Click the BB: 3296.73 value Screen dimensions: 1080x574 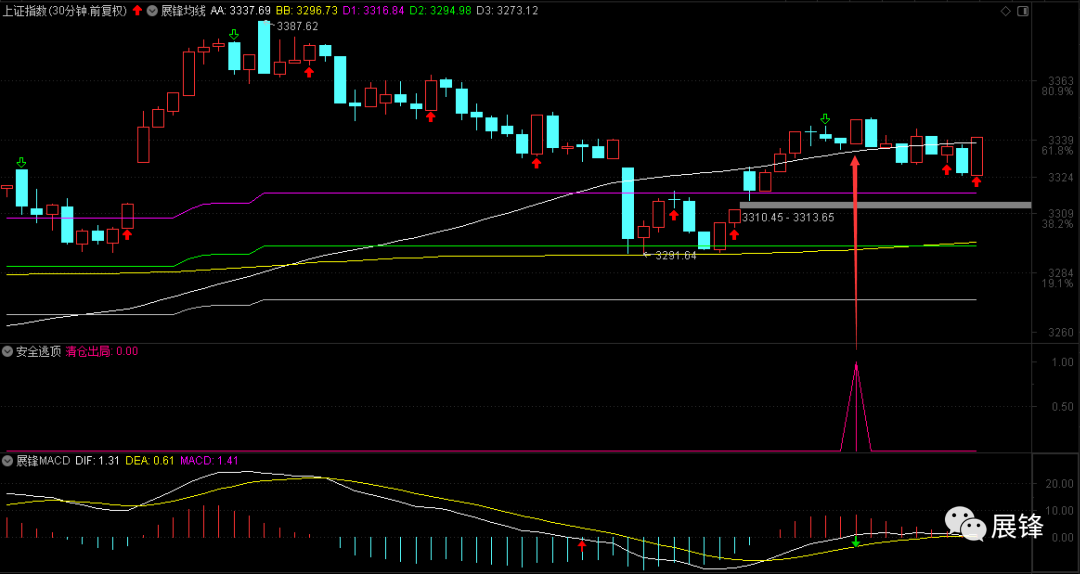[x=307, y=10]
